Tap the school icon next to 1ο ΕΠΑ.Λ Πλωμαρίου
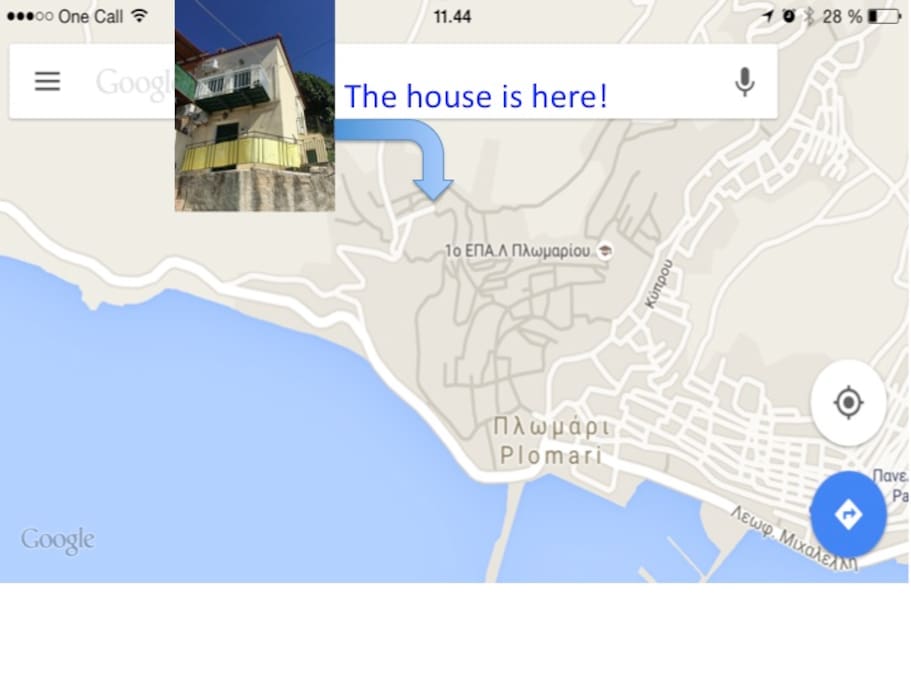The width and height of the screenshot is (911, 683). [x=605, y=251]
